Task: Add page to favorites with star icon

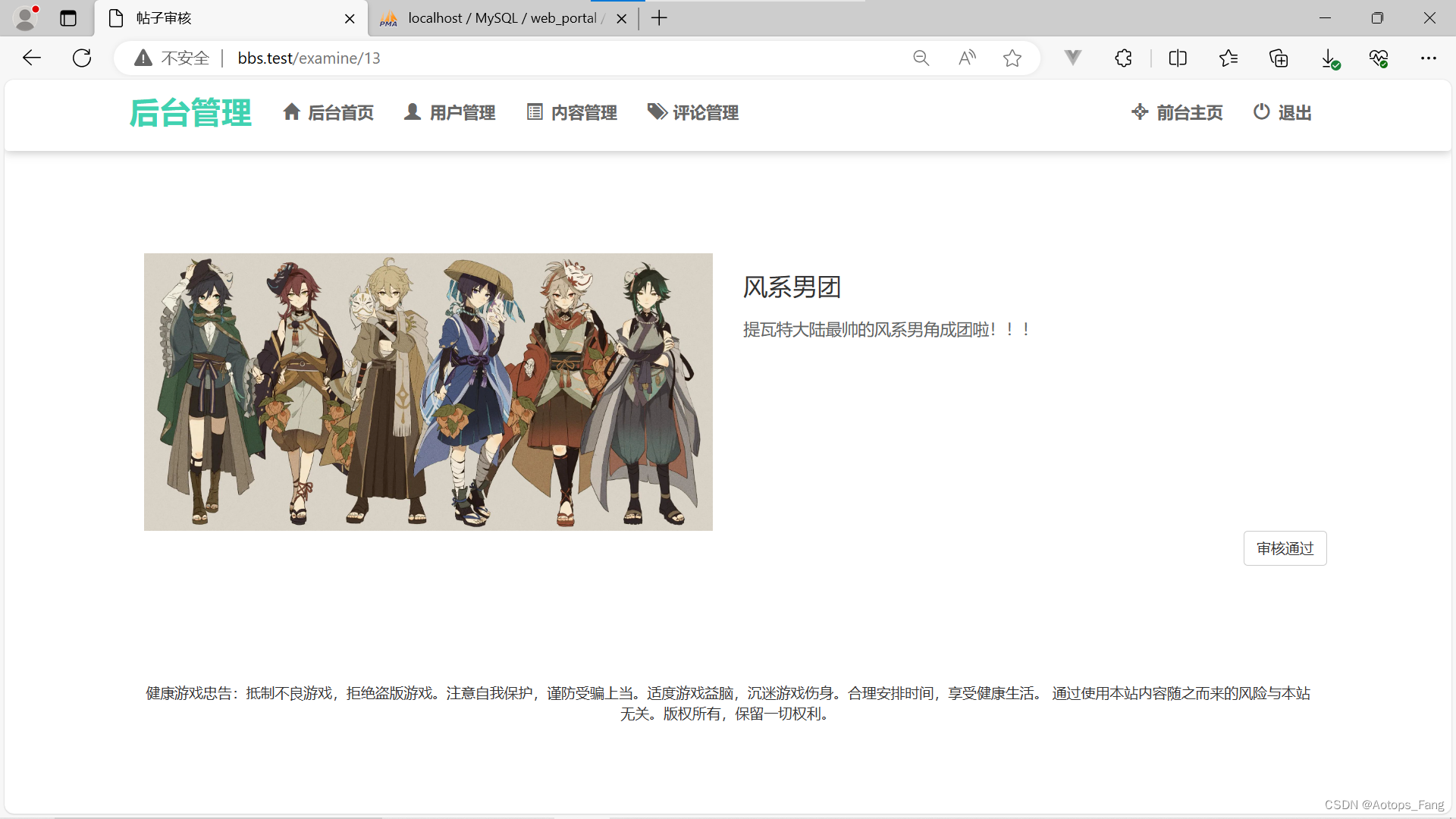Action: [1012, 58]
